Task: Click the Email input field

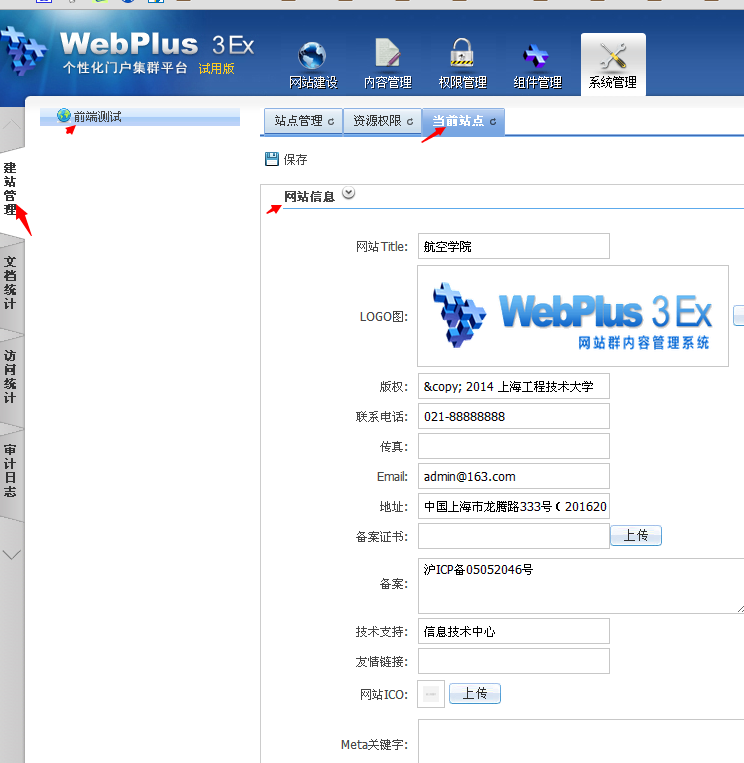Action: (x=513, y=476)
